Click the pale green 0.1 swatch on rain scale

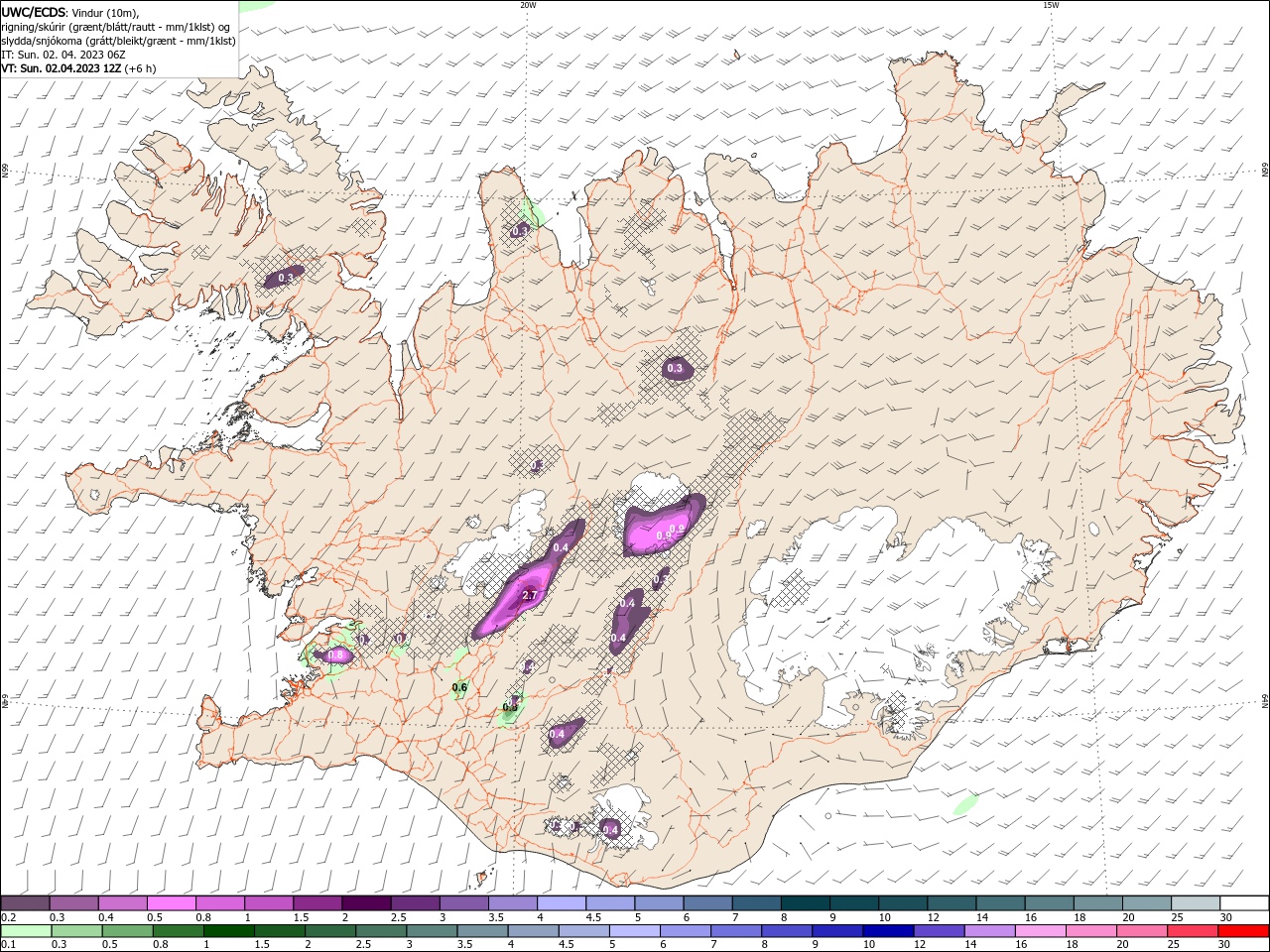click(26, 931)
